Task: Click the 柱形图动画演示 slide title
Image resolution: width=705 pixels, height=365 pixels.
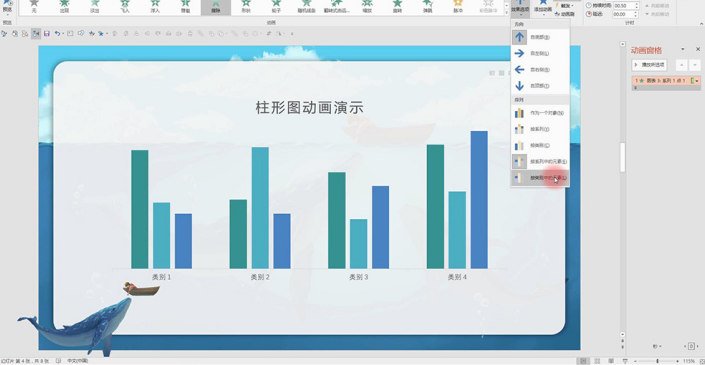Action: pos(309,107)
